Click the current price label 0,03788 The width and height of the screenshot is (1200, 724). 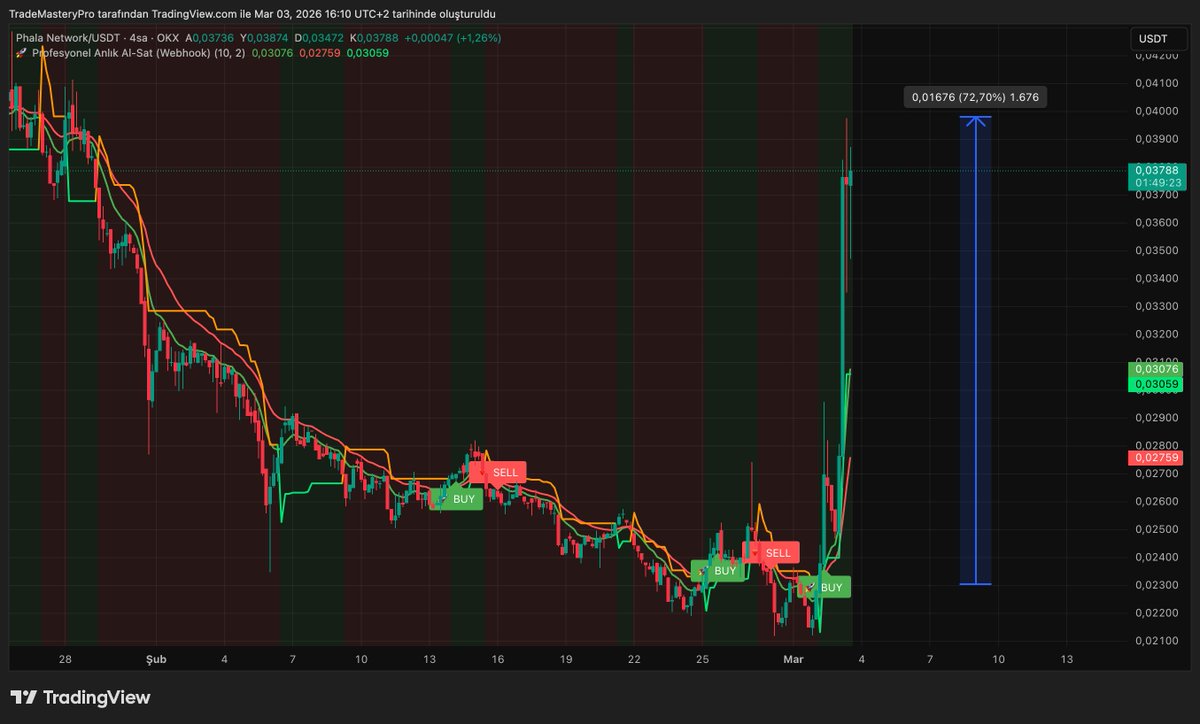tap(1157, 170)
